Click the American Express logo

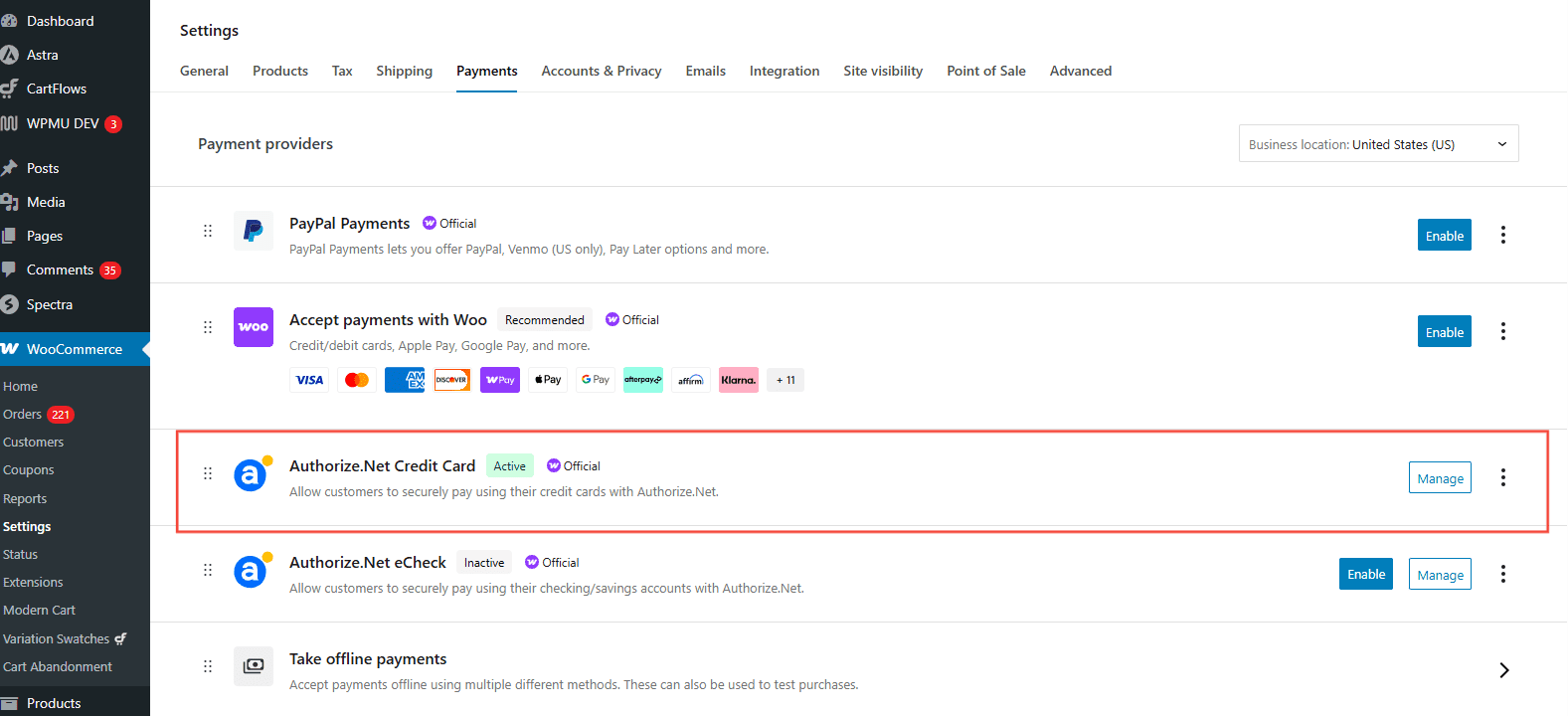click(405, 380)
